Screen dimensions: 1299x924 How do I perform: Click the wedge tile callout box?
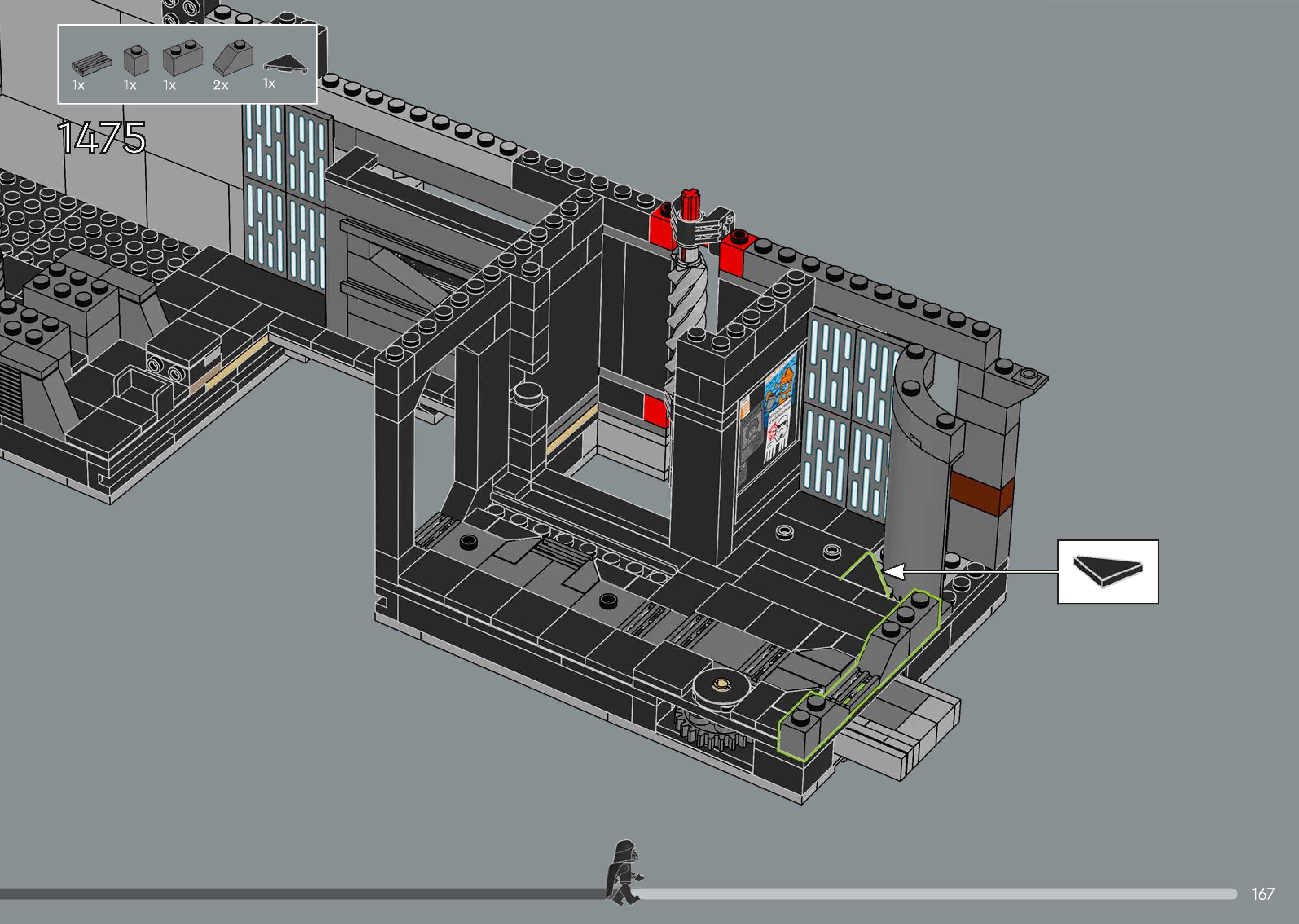coord(1107,571)
